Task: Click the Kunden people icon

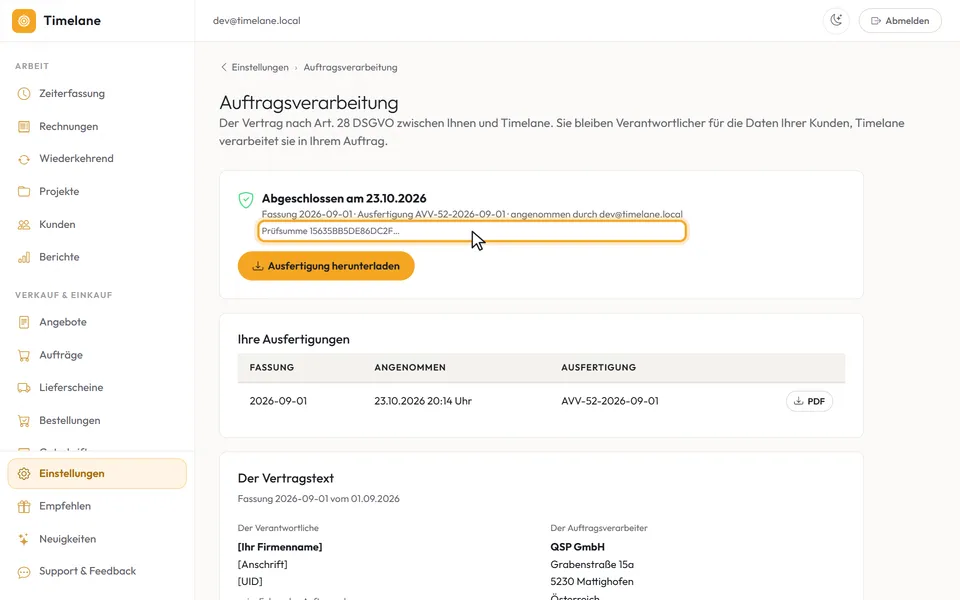Action: pos(24,225)
